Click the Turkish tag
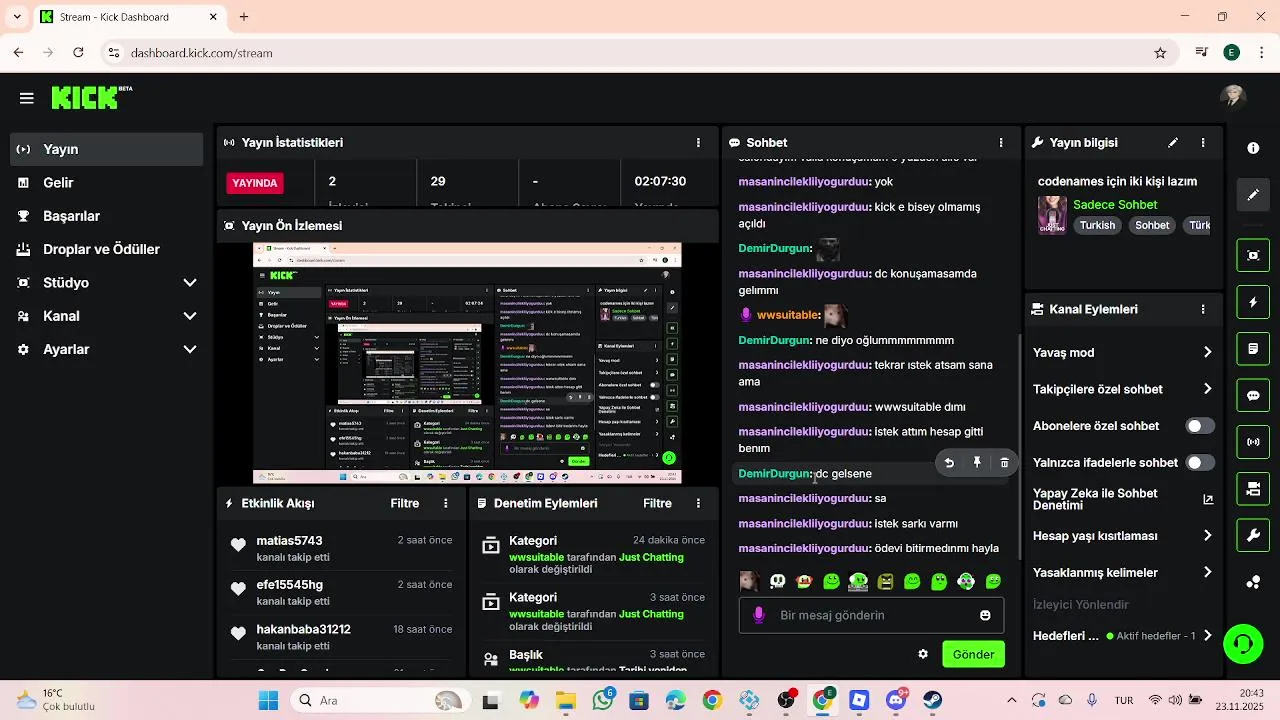The width and height of the screenshot is (1280, 720). tap(1097, 225)
